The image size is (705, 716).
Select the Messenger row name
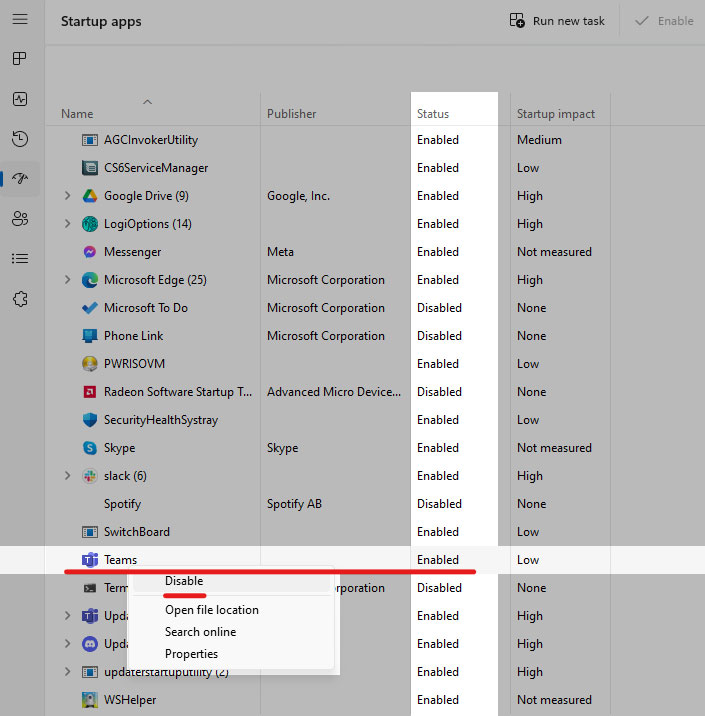click(x=132, y=252)
